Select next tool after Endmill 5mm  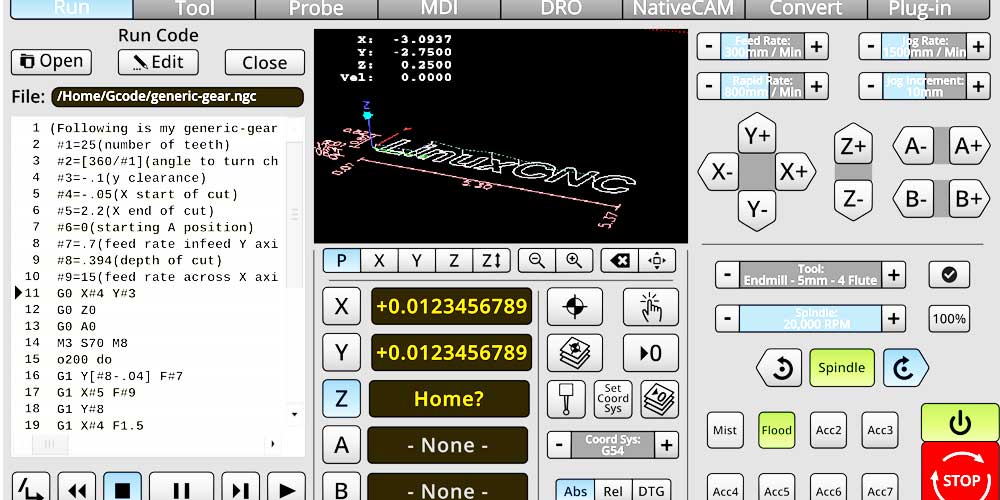tap(894, 276)
